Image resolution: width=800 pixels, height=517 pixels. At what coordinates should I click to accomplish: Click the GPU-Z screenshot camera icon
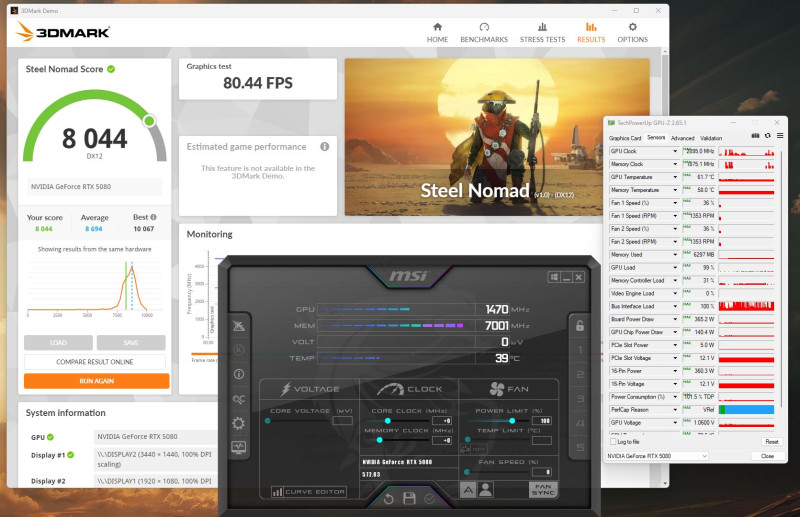(x=755, y=136)
